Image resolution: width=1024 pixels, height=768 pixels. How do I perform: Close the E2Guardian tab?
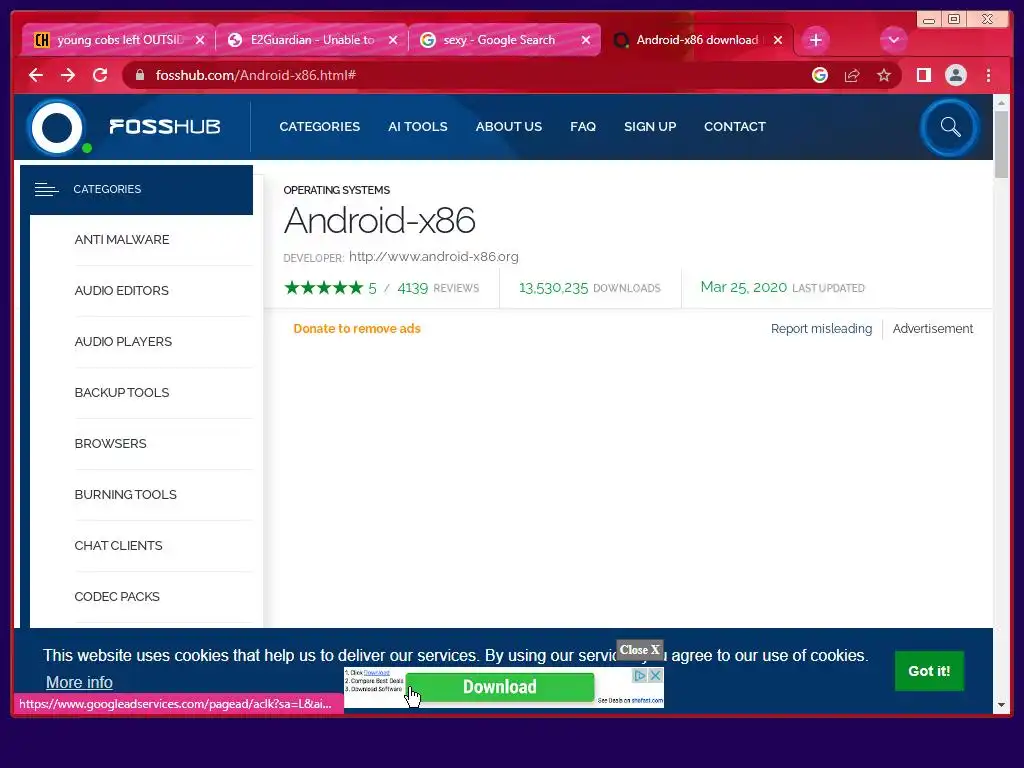click(x=393, y=40)
